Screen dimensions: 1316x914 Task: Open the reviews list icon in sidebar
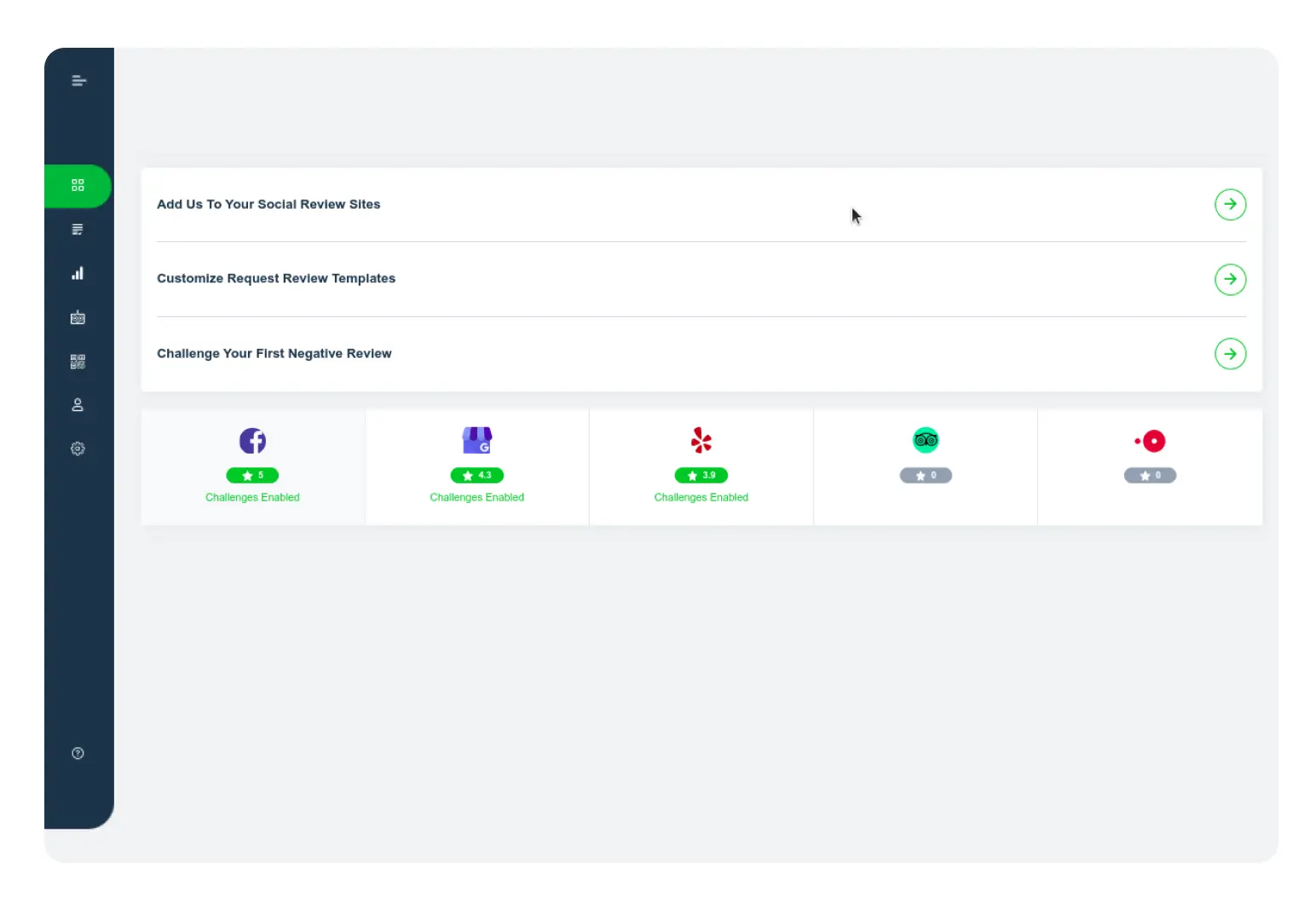click(78, 229)
